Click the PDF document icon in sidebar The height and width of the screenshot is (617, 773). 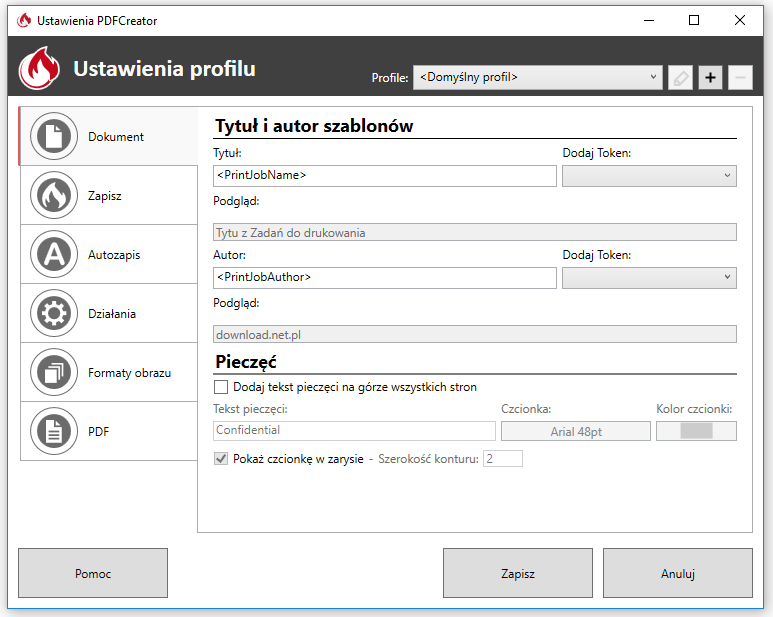click(x=54, y=432)
